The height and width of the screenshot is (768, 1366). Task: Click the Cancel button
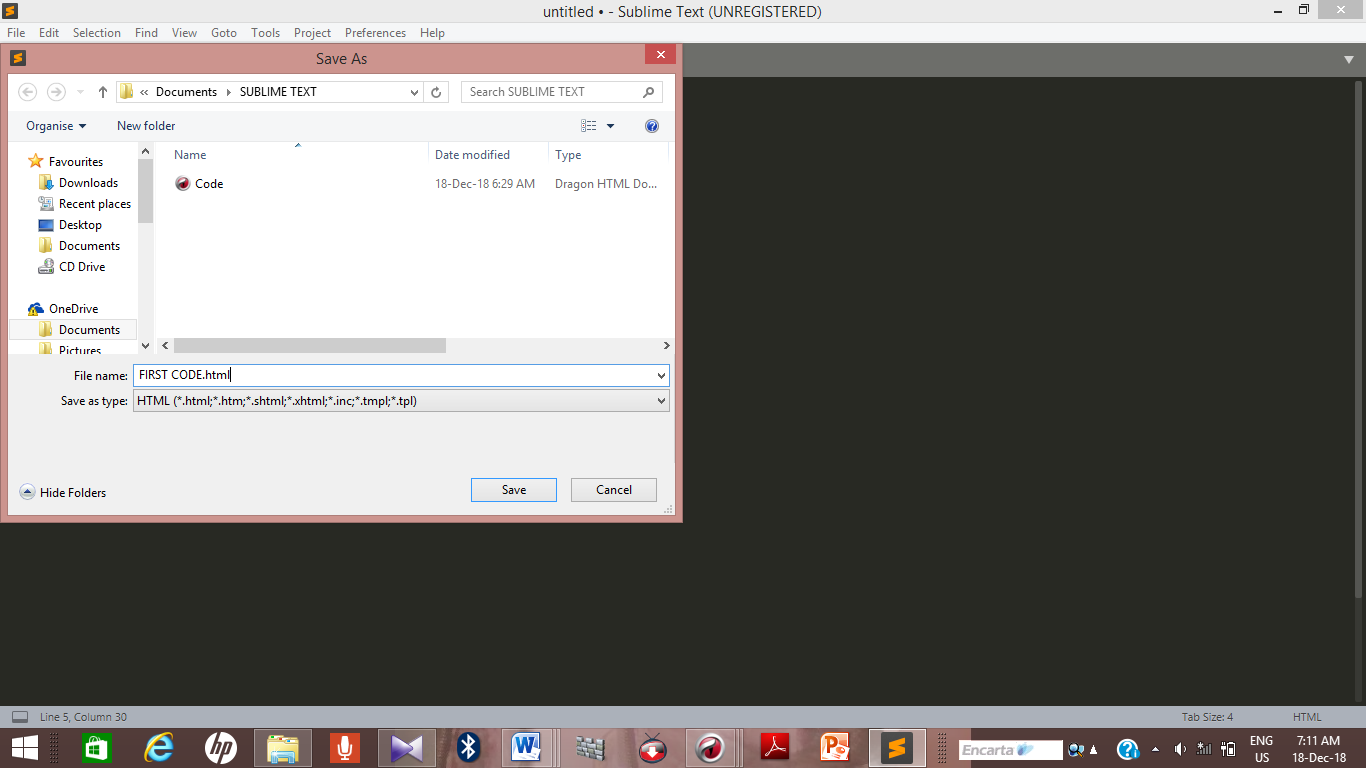pyautogui.click(x=614, y=490)
